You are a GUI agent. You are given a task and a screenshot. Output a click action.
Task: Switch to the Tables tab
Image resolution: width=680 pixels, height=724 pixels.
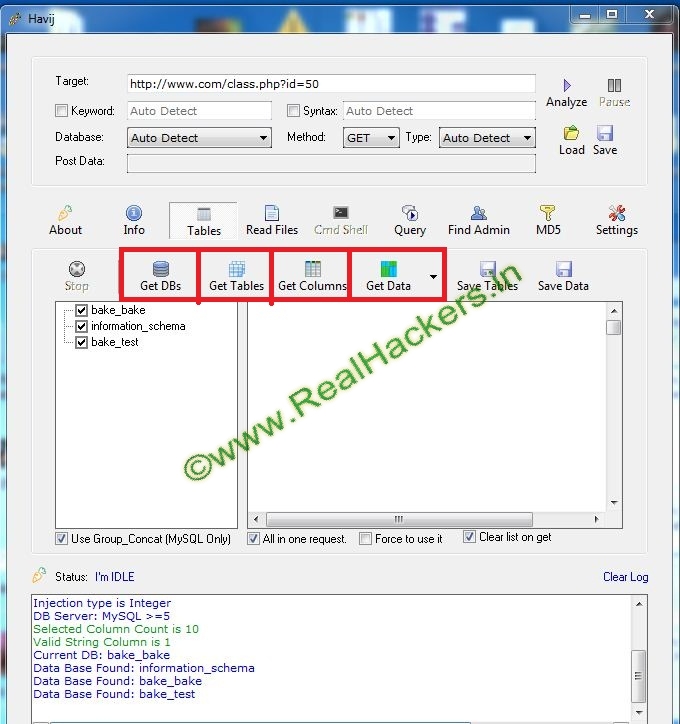[x=204, y=221]
